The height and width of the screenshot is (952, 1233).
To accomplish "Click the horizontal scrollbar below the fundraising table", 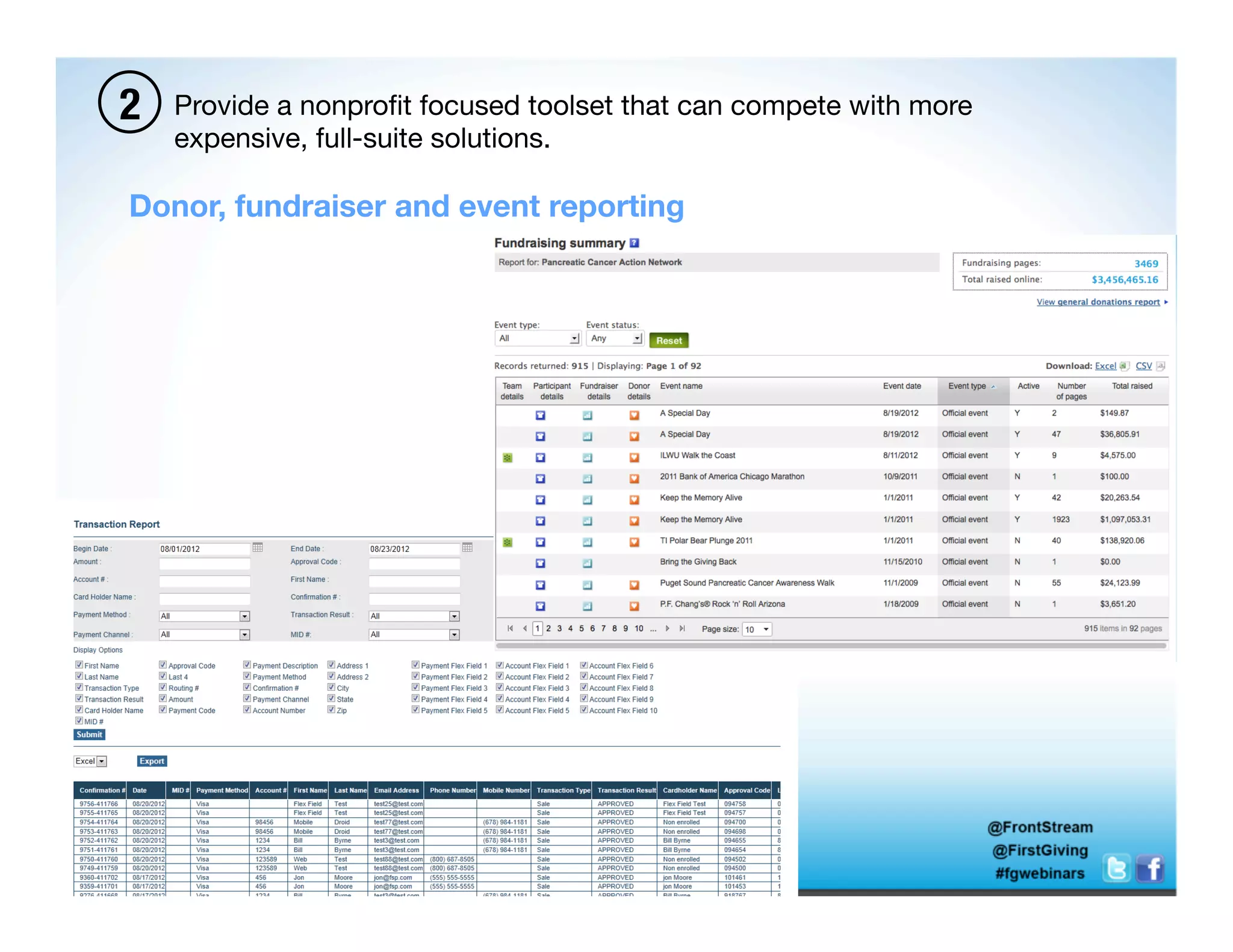I will tap(831, 646).
